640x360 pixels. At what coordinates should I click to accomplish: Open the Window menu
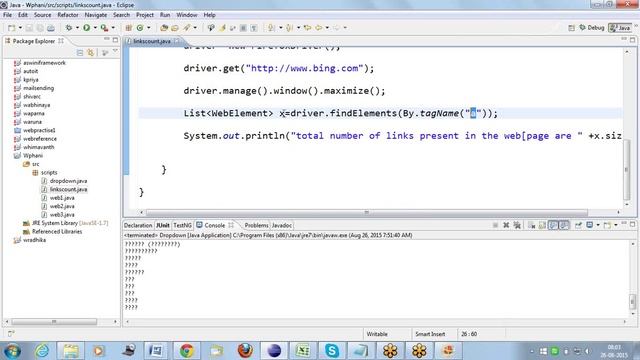pos(187,15)
